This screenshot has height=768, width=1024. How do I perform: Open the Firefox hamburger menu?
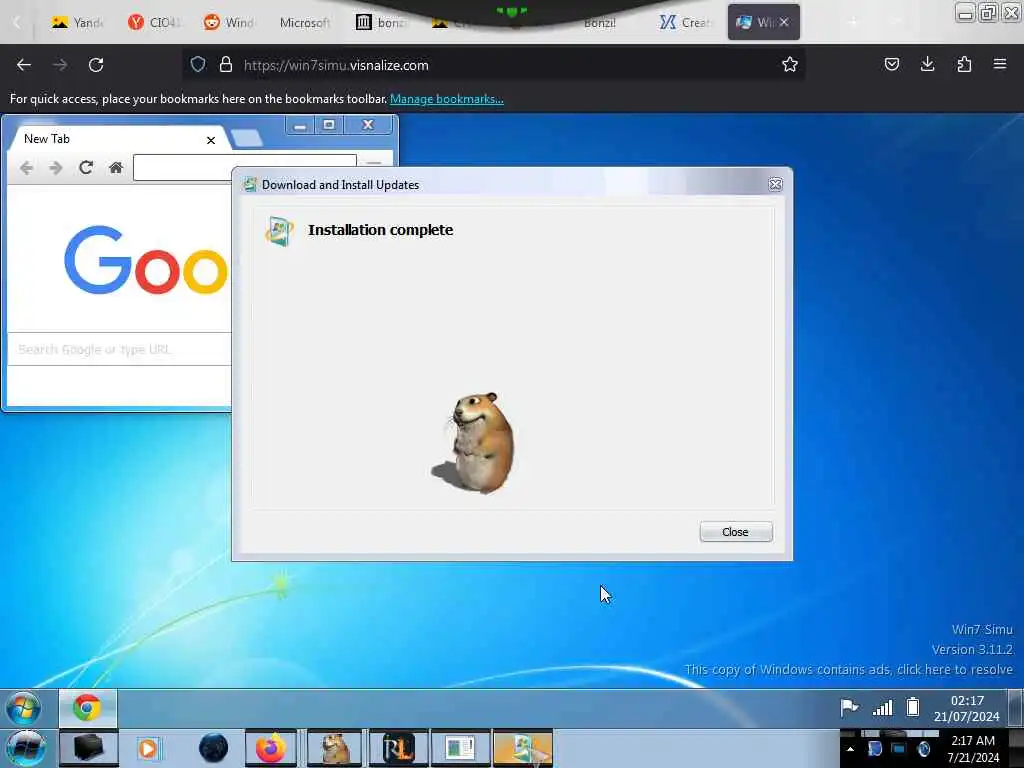coord(999,64)
